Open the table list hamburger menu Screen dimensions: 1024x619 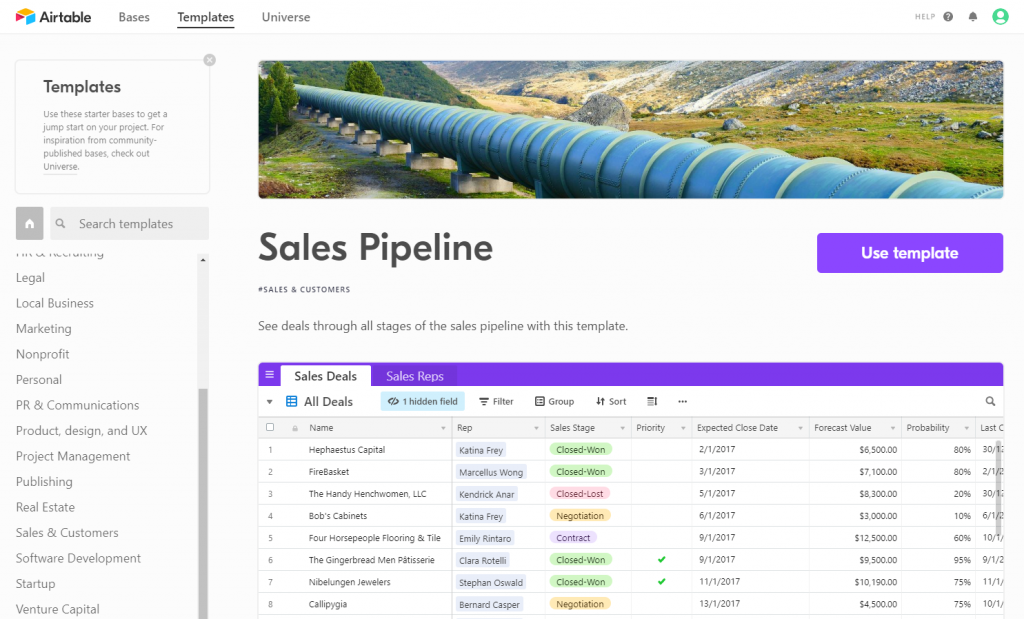pos(270,375)
